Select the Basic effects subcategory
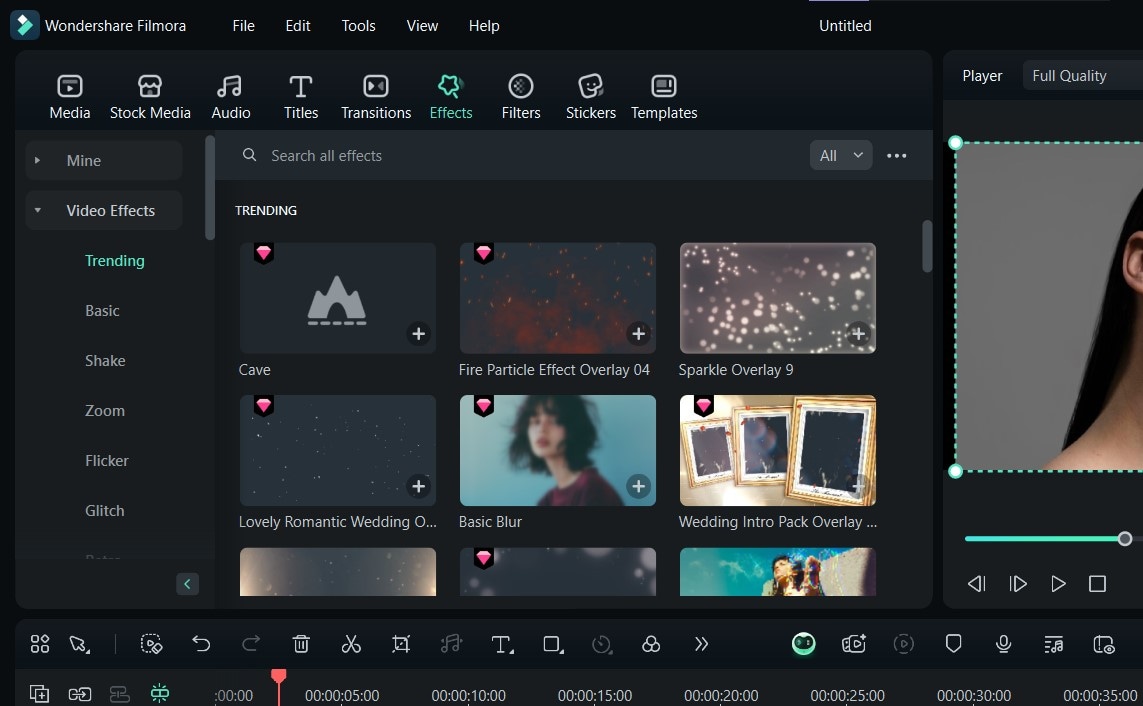Screen dimensions: 1143x706 click(102, 311)
